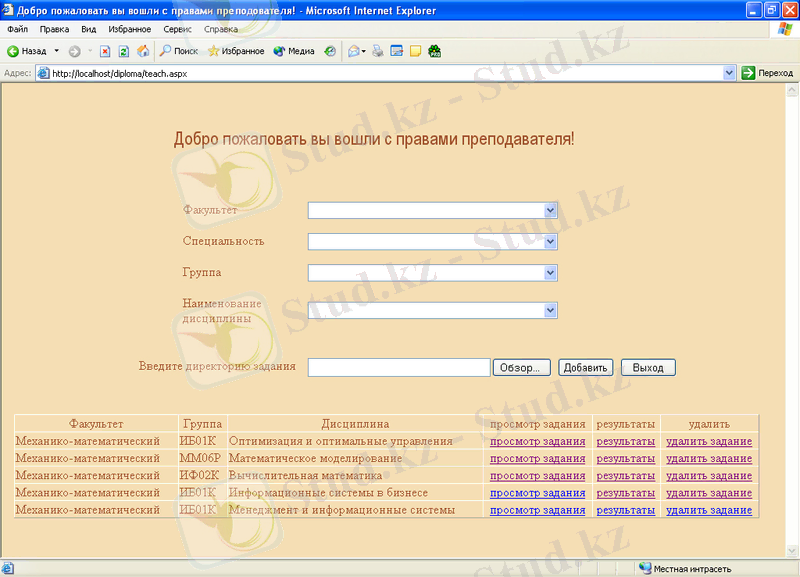The height and width of the screenshot is (577, 800).
Task: Click удалить задание for Оптимизация row
Action: pyautogui.click(x=709, y=441)
